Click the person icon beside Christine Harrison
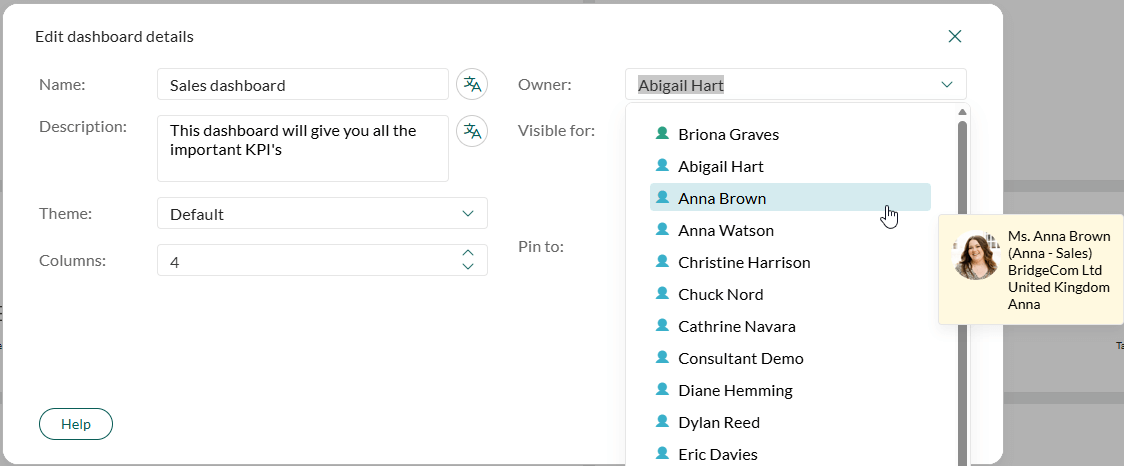 [x=662, y=262]
